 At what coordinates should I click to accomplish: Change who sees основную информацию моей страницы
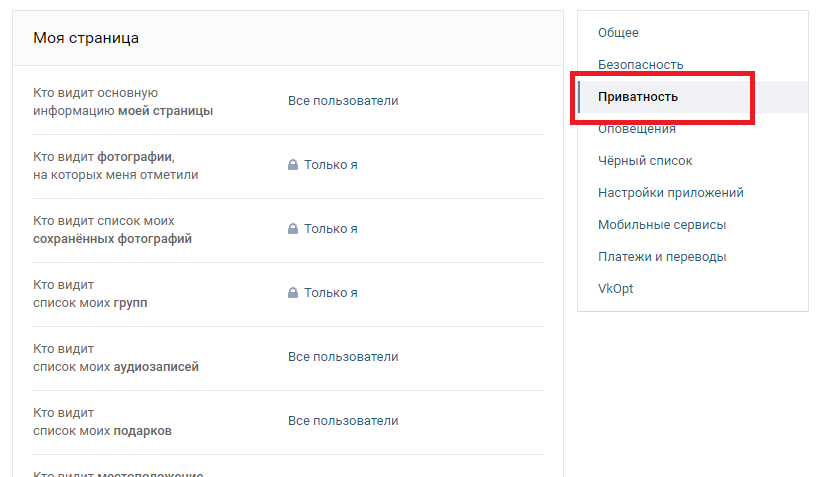coord(343,101)
